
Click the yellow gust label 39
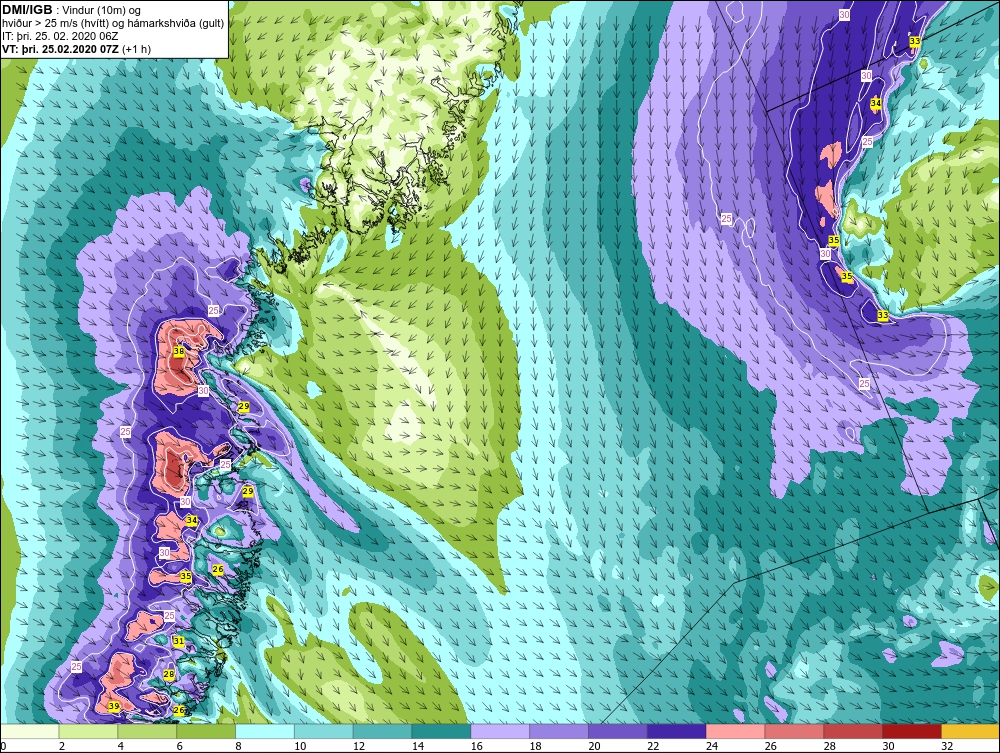(114, 706)
